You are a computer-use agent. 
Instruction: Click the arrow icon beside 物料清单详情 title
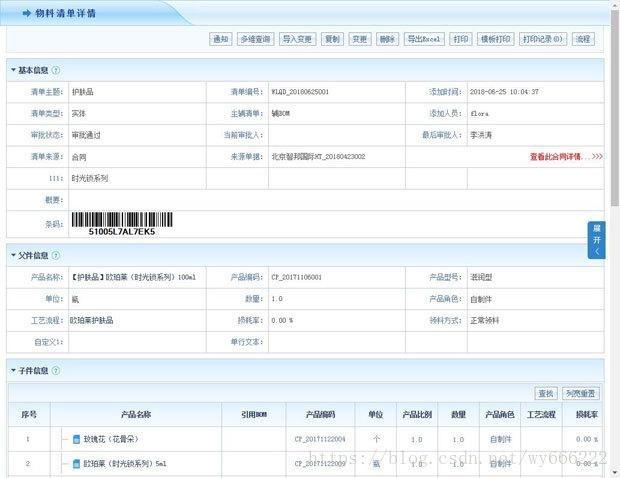[20, 13]
